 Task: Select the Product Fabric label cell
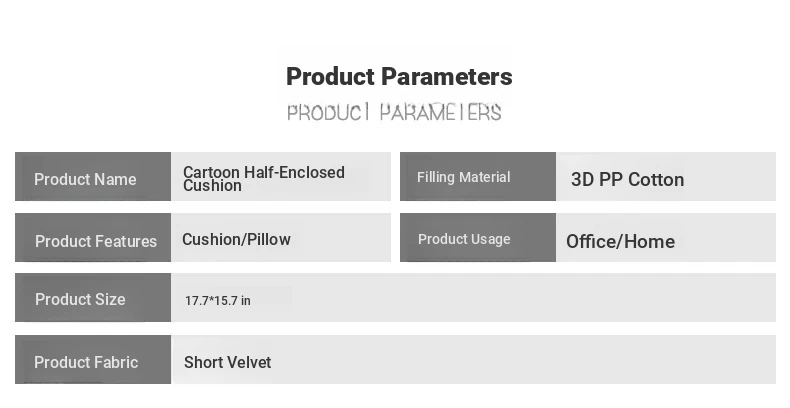point(93,359)
